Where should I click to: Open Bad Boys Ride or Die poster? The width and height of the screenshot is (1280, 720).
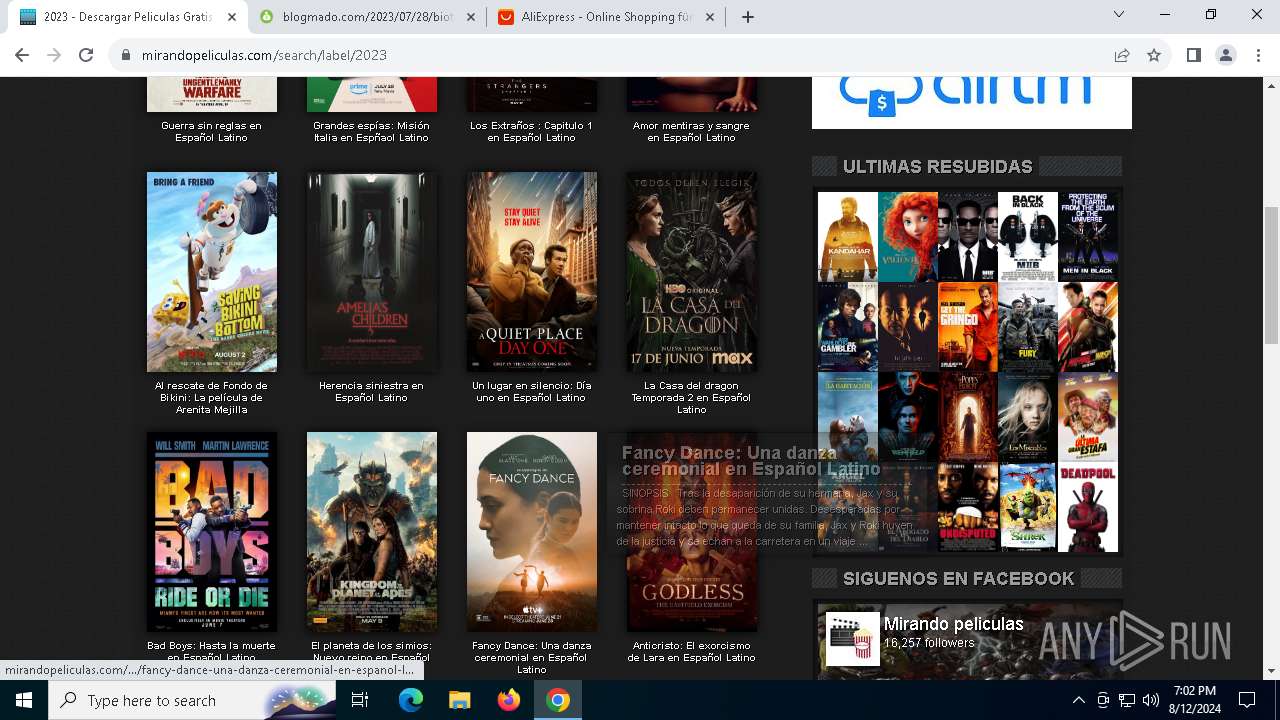point(212,532)
